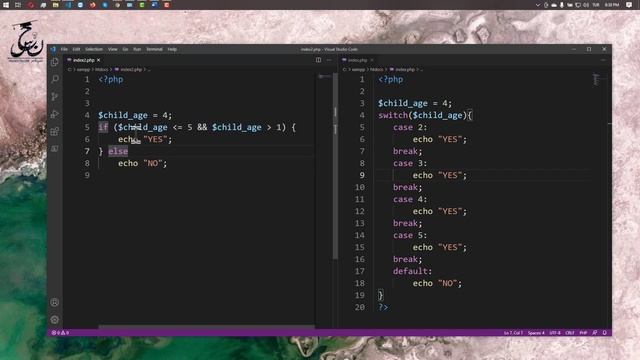
Task: Open the Source Control view
Action: click(x=55, y=97)
